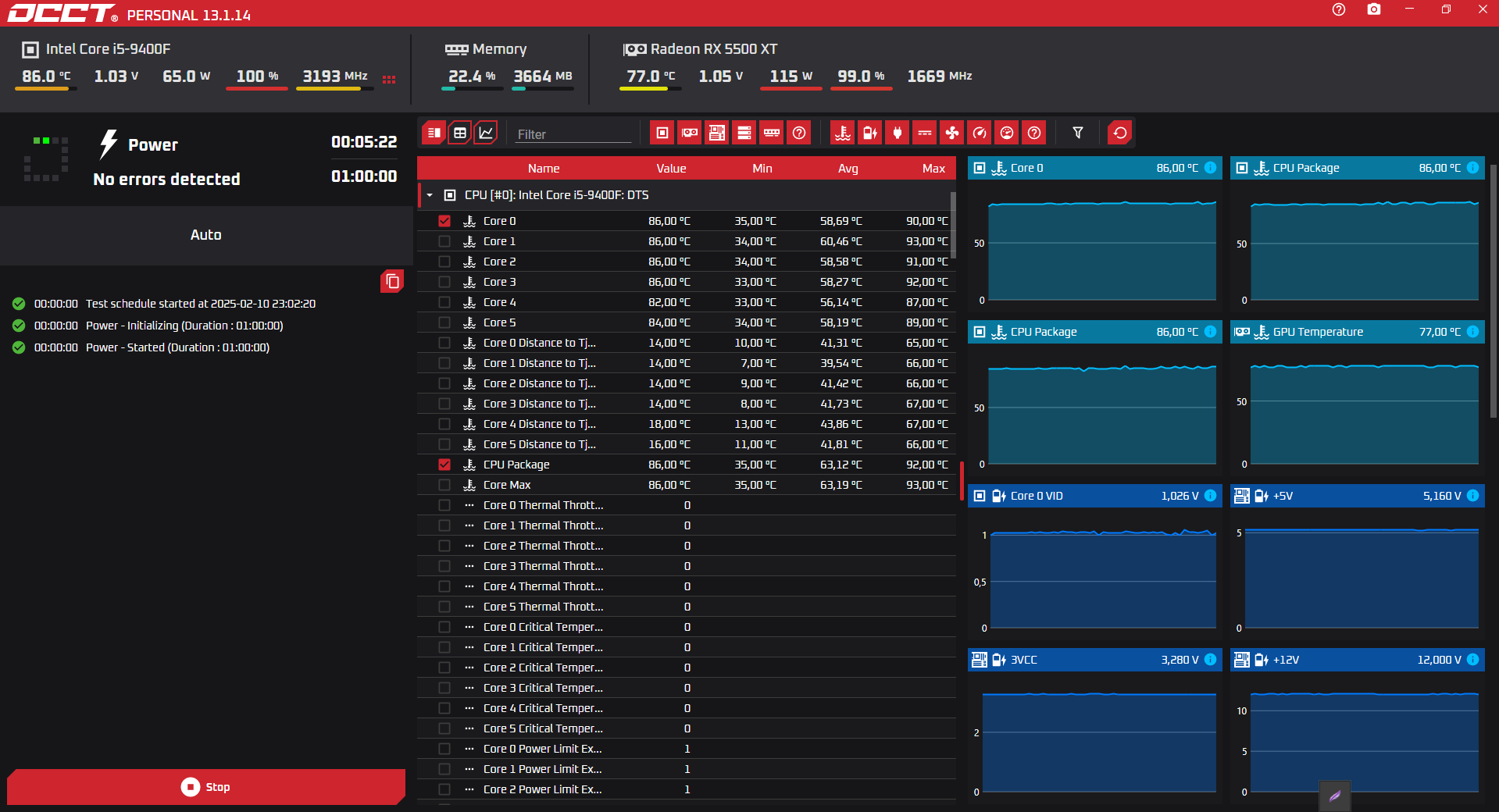The height and width of the screenshot is (812, 1499).
Task: Click the sensor table vertical scrollbar
Action: (x=952, y=226)
